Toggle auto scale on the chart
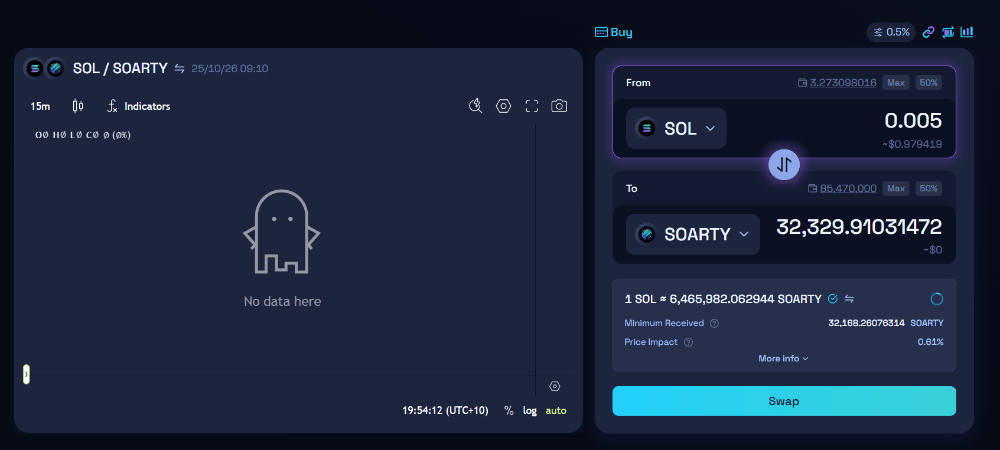1000x450 pixels. [556, 410]
